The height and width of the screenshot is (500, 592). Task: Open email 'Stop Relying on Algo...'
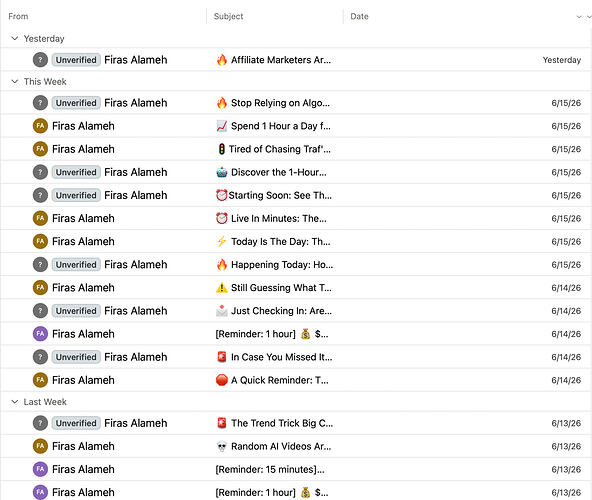coord(296,103)
